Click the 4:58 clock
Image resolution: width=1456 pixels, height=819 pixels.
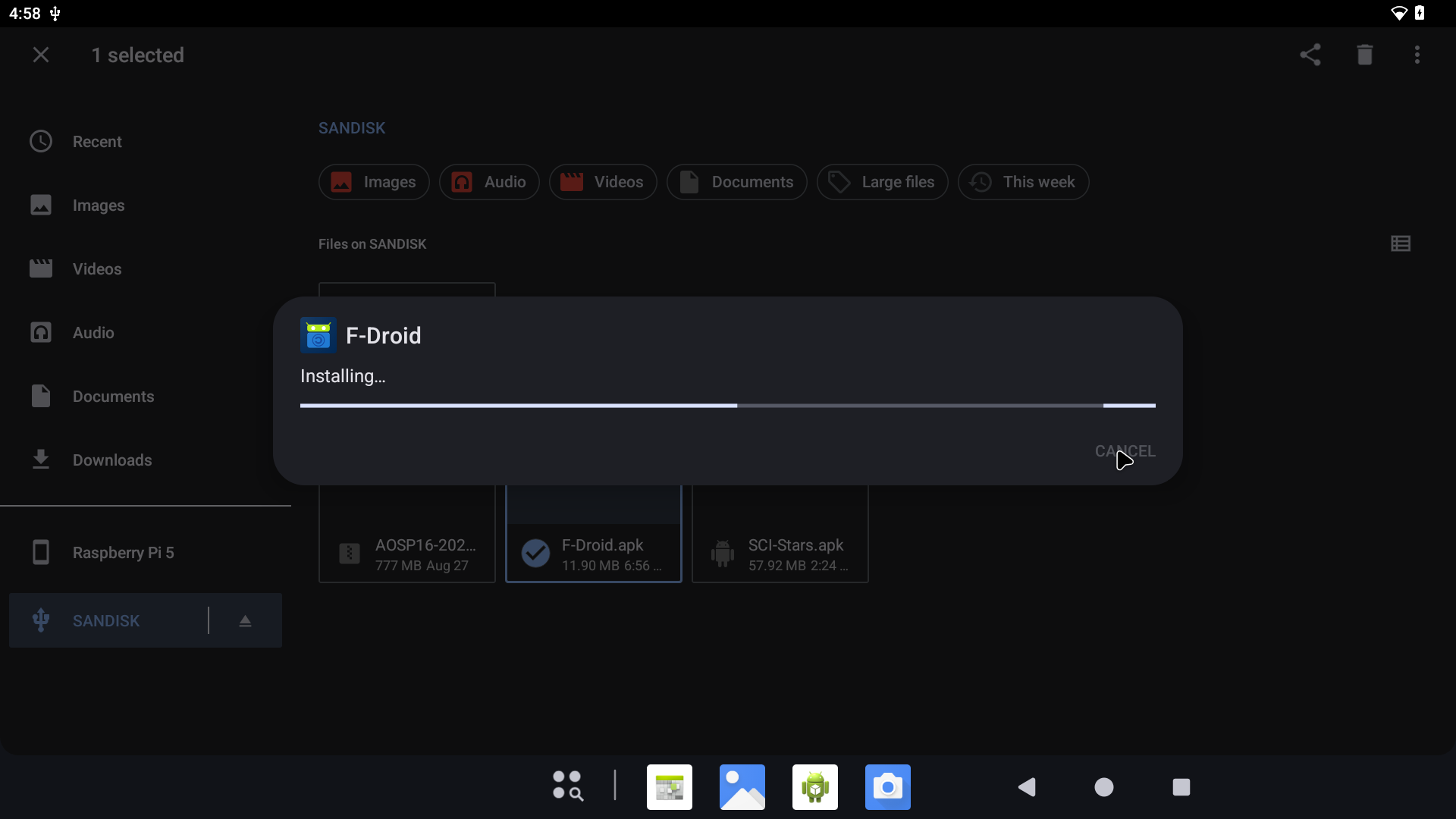pyautogui.click(x=25, y=14)
